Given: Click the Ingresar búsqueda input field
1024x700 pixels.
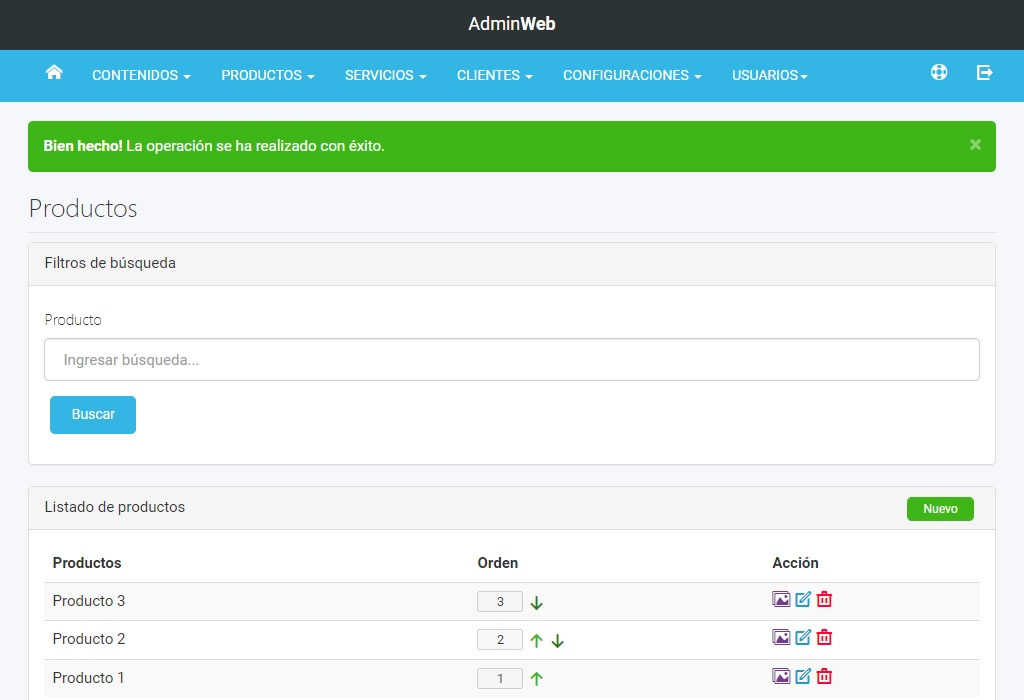Looking at the screenshot, I should [x=512, y=359].
